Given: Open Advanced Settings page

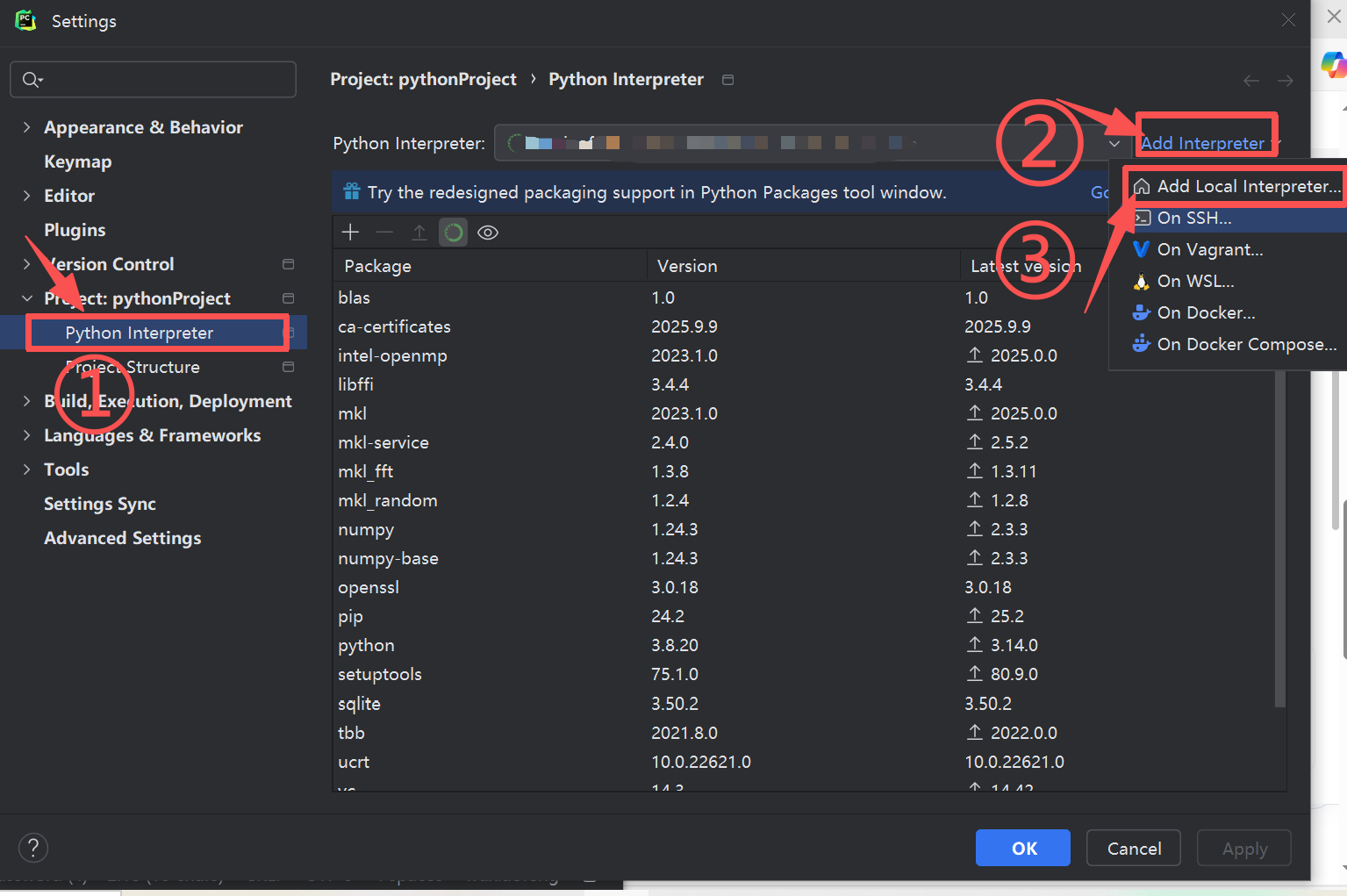Looking at the screenshot, I should pos(123,538).
